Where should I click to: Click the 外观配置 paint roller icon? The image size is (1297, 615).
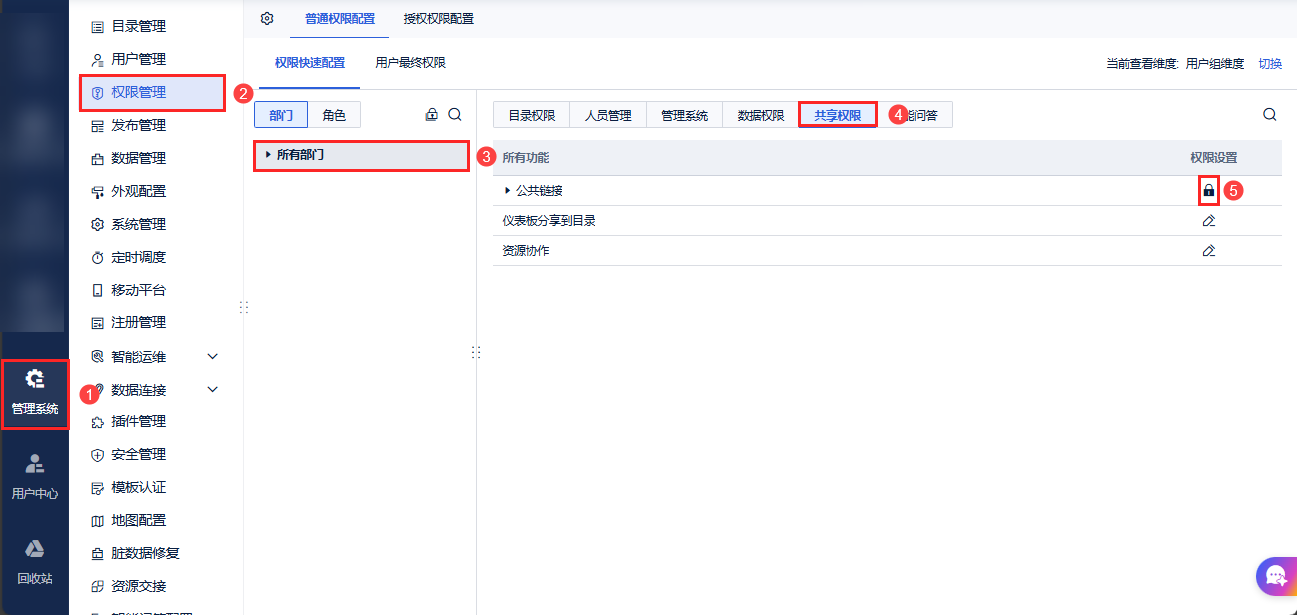pos(97,191)
